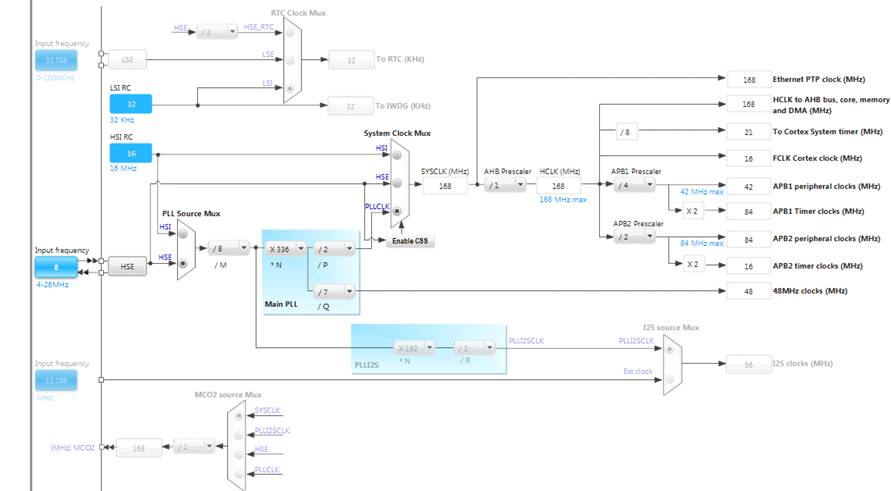Choose HSI in the PLL Source Mux
The height and width of the screenshot is (491, 891).
coord(183,235)
